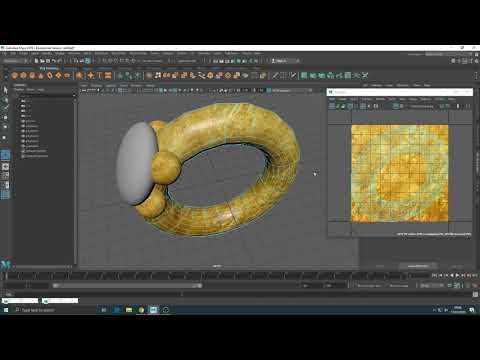Activate the Paint Selection tool in toolbox

click(x=5, y=108)
